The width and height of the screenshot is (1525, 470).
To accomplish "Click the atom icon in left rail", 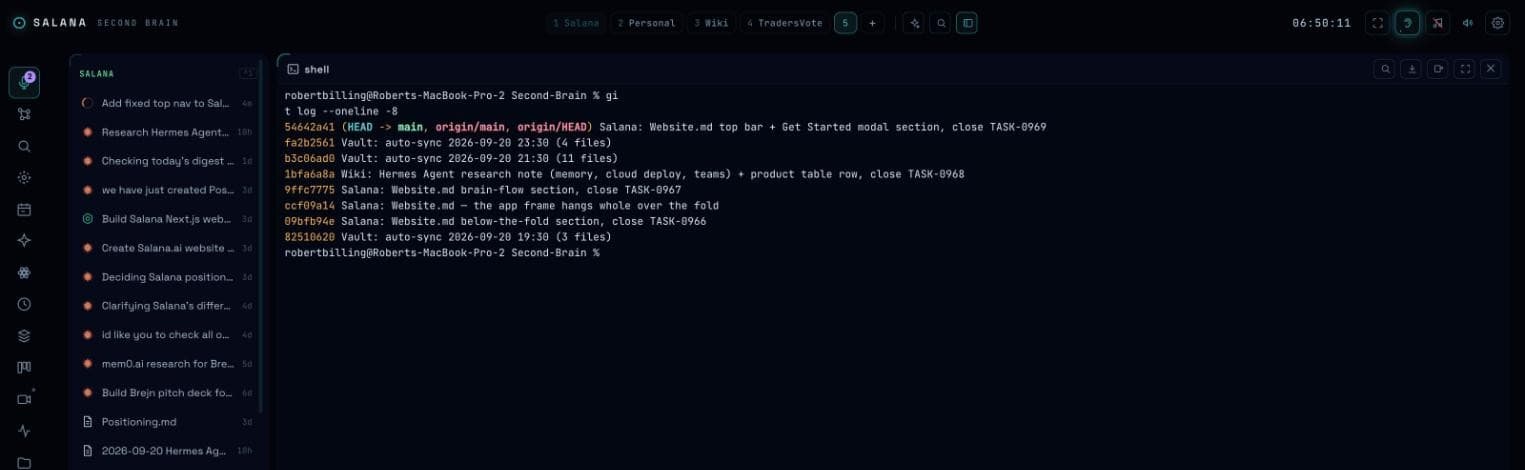I will tap(24, 272).
